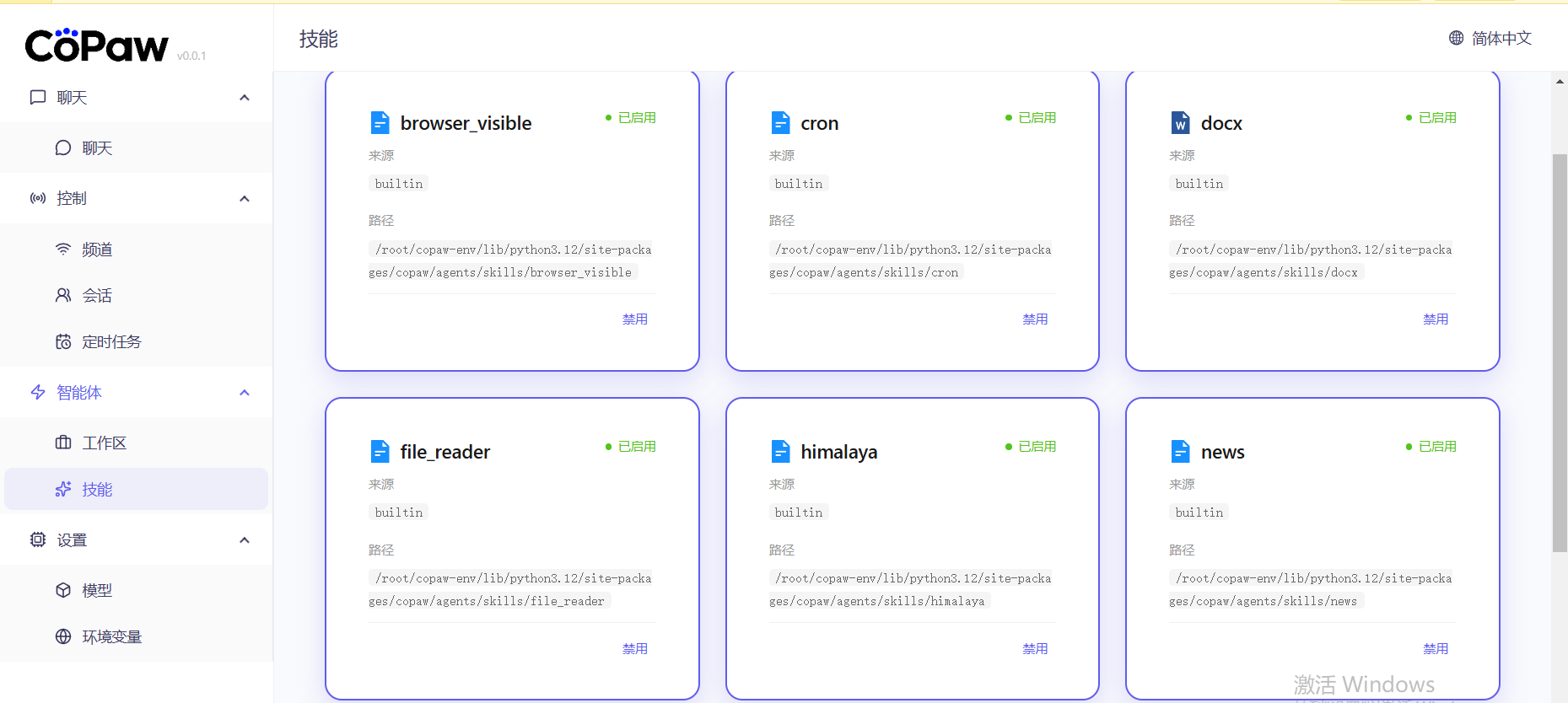Open the 聊天 submenu item
The image size is (1568, 703).
[x=136, y=148]
